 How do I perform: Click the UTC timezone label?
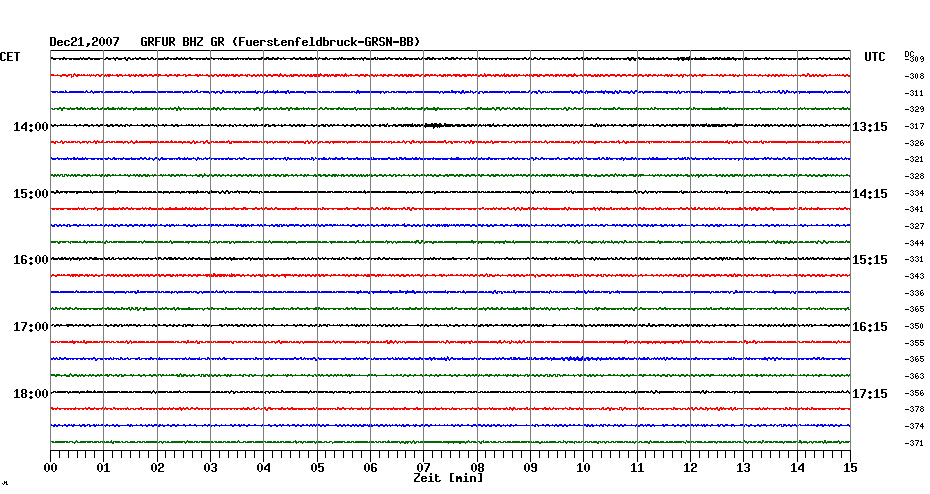[x=875, y=57]
